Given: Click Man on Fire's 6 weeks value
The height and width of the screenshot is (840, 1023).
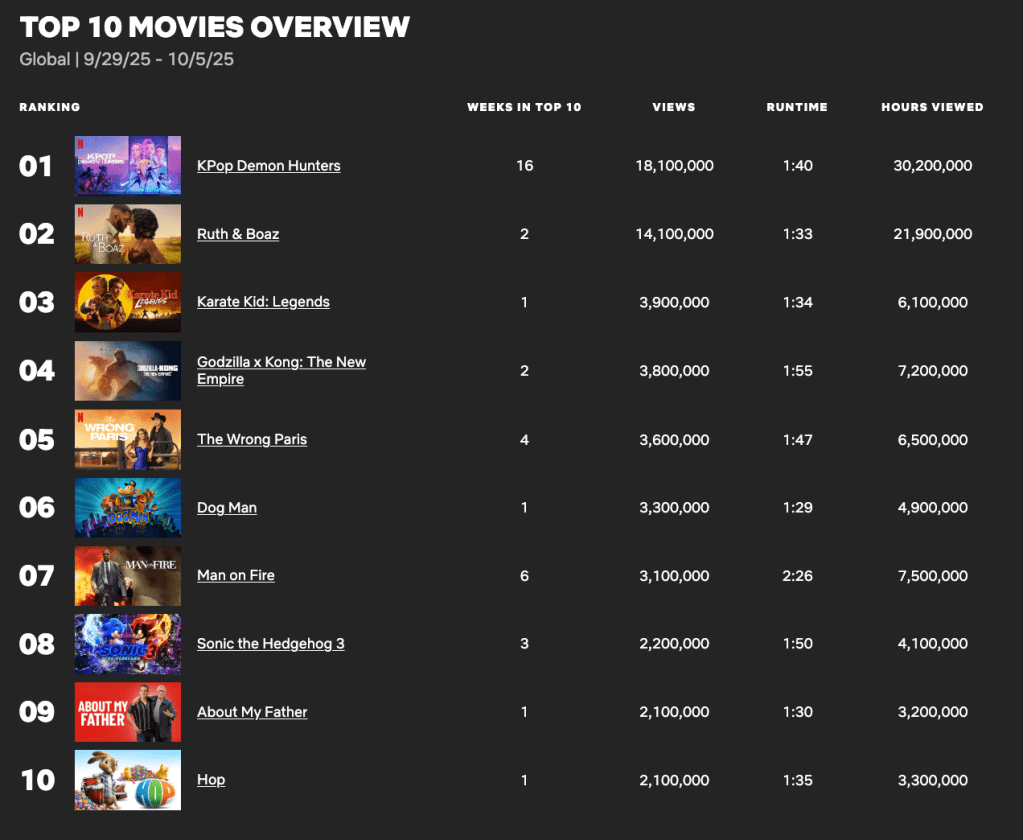Looking at the screenshot, I should [525, 576].
